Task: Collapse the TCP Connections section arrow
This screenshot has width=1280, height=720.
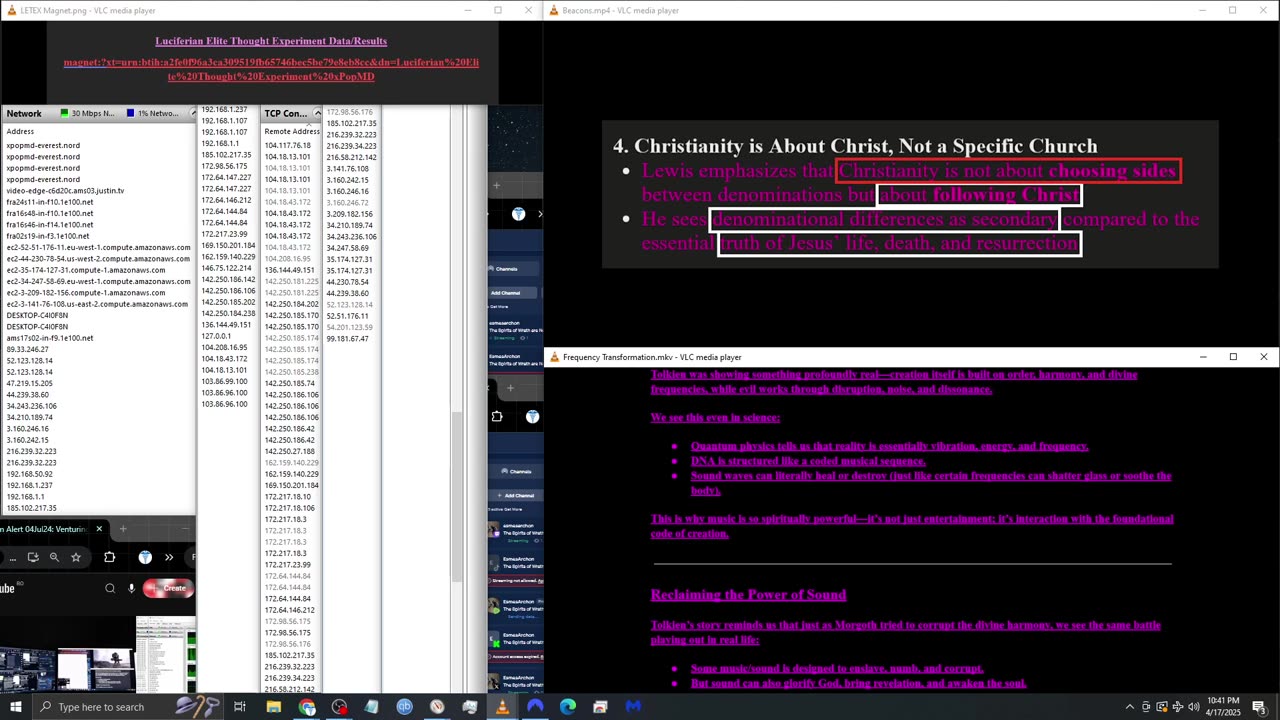Action: (317, 113)
